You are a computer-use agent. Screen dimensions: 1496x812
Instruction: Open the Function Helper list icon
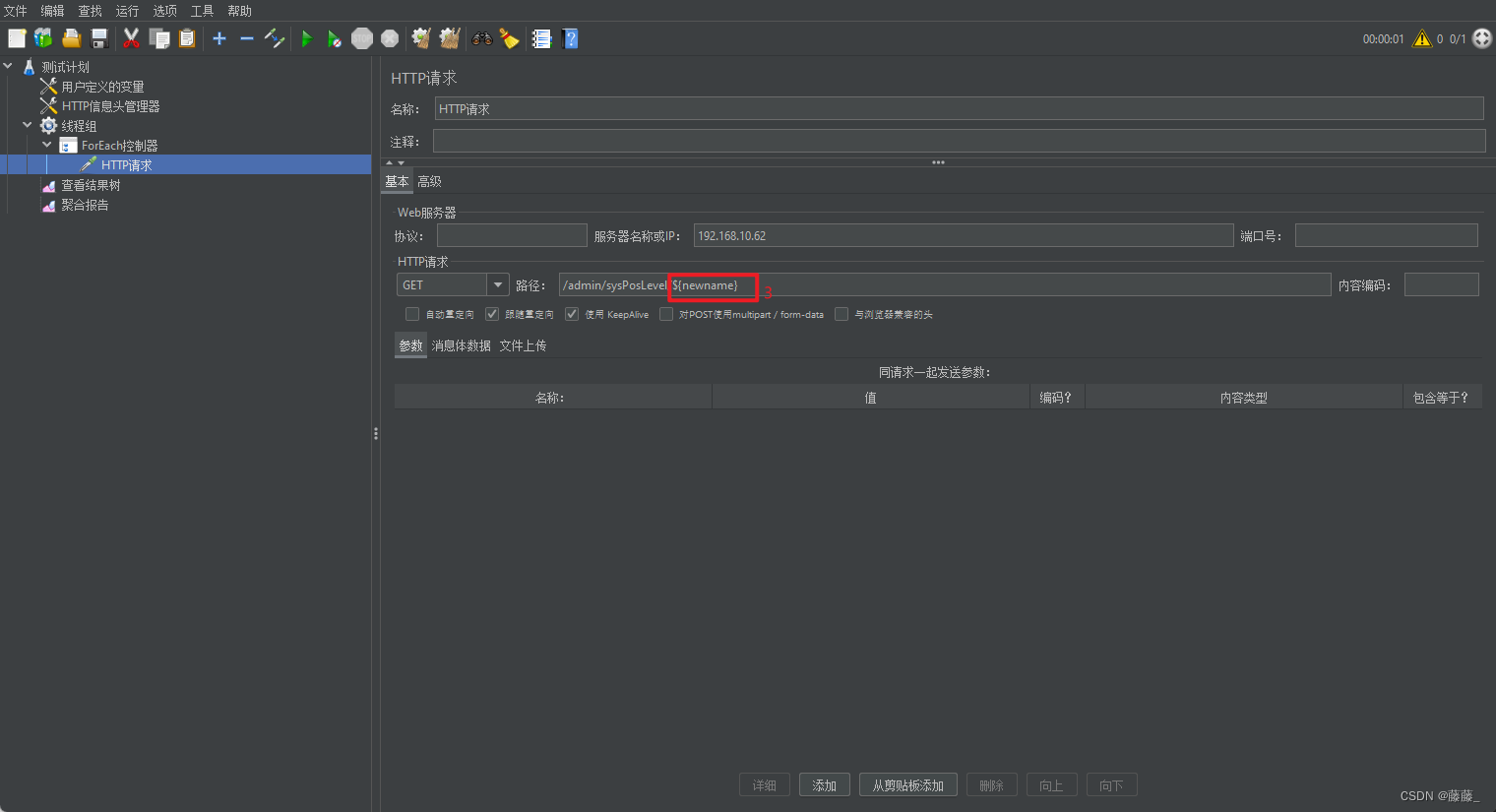click(x=541, y=38)
